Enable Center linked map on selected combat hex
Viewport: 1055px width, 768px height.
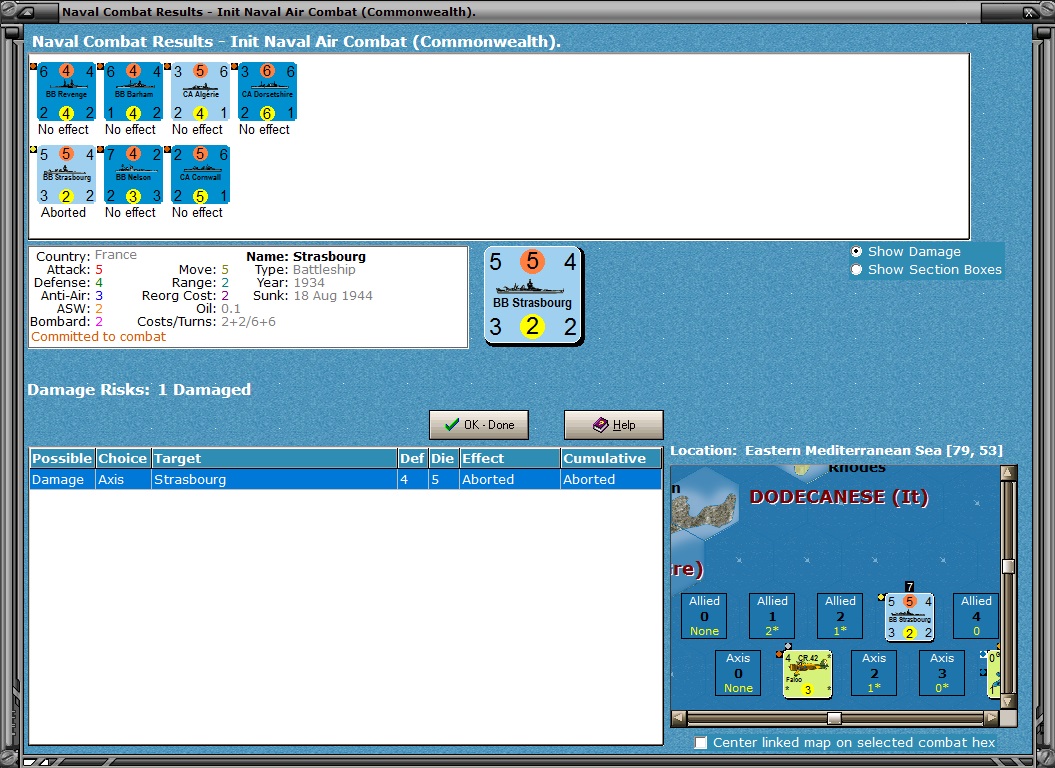point(701,742)
